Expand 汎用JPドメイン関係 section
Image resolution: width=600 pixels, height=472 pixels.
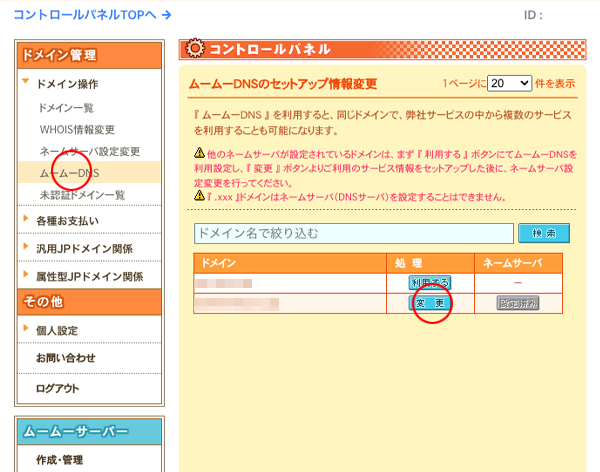pyautogui.click(x=84, y=249)
